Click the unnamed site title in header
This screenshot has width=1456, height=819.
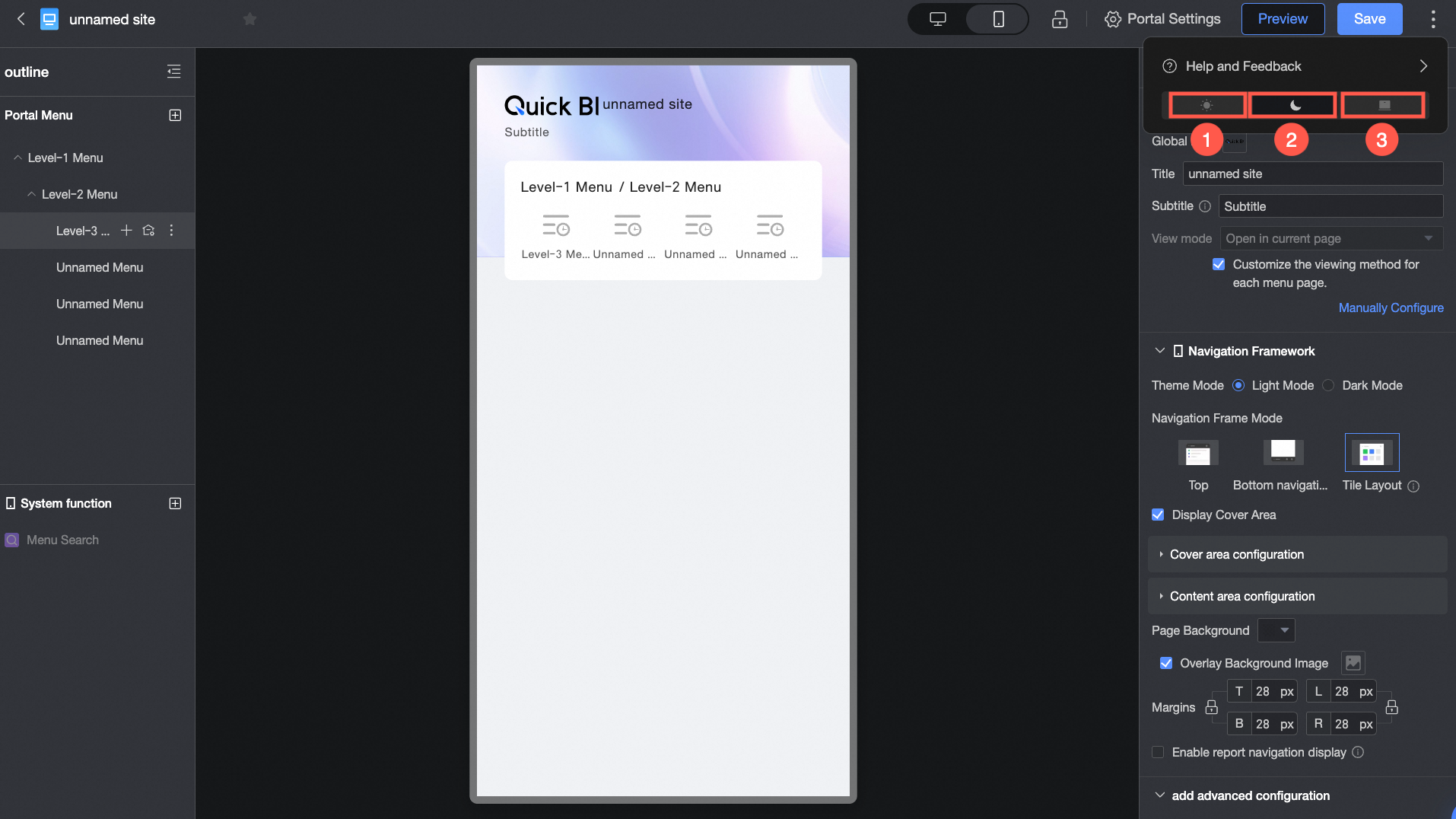112,19
